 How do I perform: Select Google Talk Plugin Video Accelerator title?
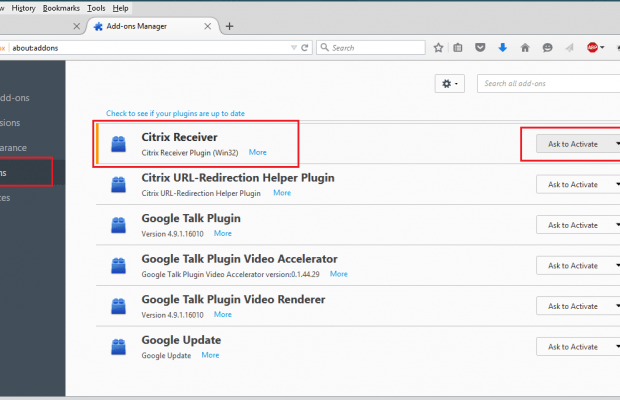(240, 259)
